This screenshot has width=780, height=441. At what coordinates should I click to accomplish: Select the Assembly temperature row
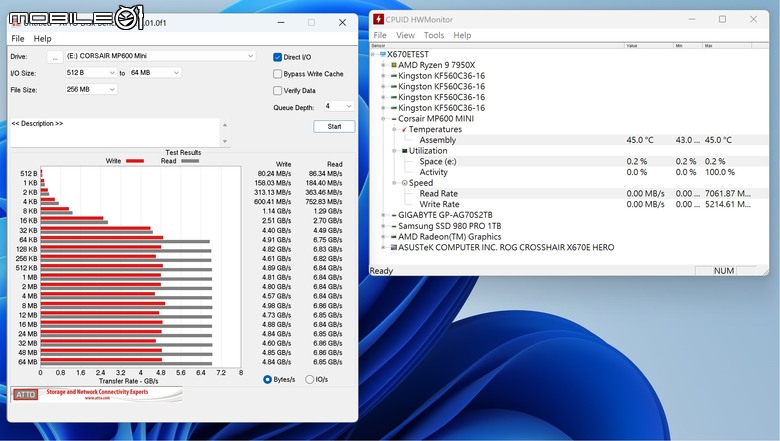tap(569, 140)
